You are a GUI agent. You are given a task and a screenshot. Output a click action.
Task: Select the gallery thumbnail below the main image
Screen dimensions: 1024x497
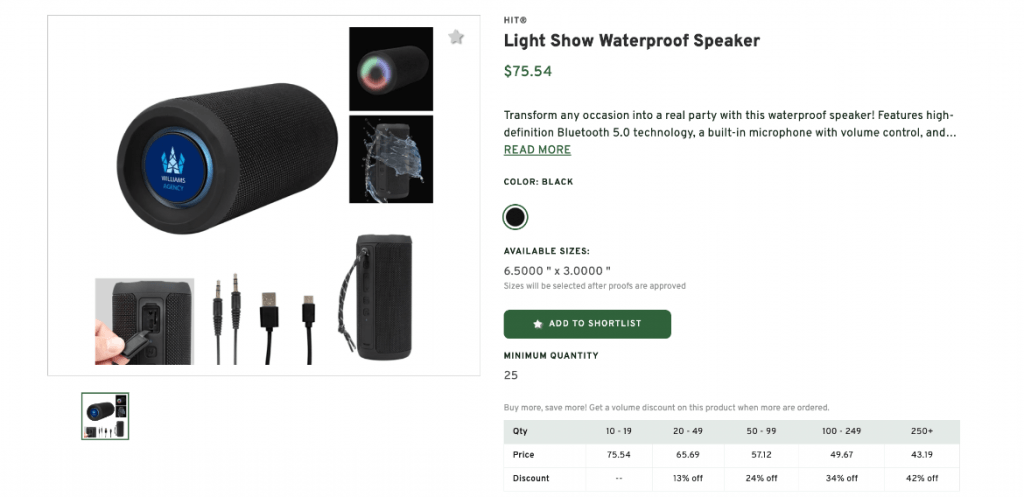tap(105, 416)
